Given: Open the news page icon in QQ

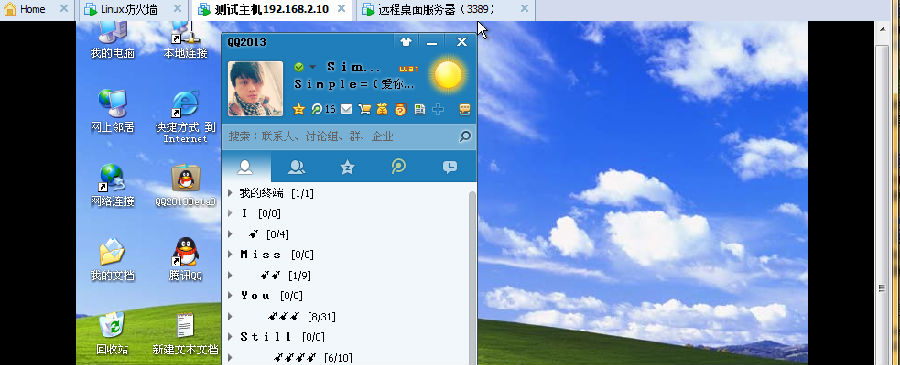Looking at the screenshot, I should tap(420, 108).
